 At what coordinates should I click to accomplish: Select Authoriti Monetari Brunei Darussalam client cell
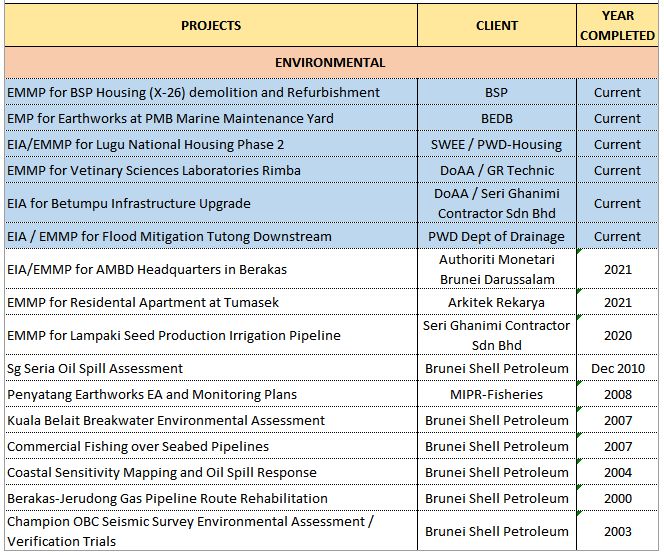click(x=496, y=269)
